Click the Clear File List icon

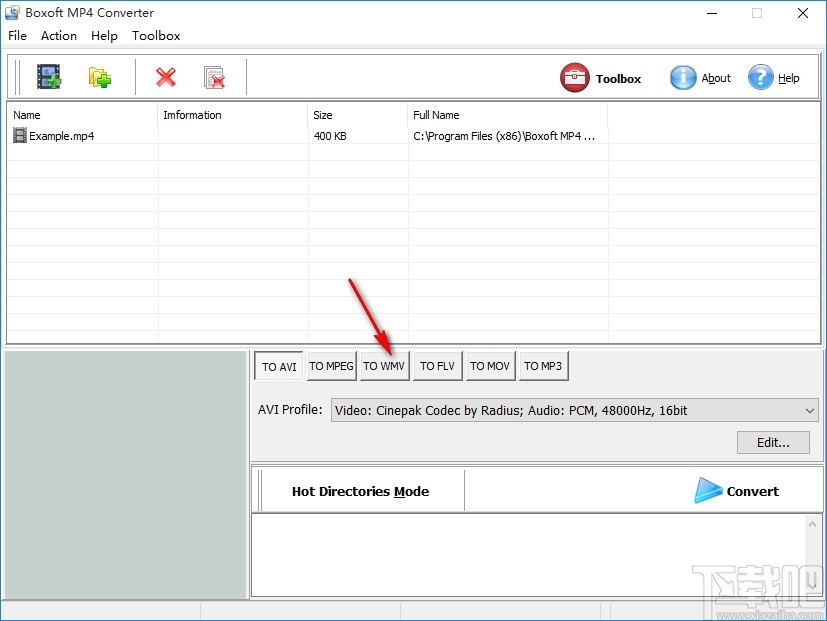[213, 76]
